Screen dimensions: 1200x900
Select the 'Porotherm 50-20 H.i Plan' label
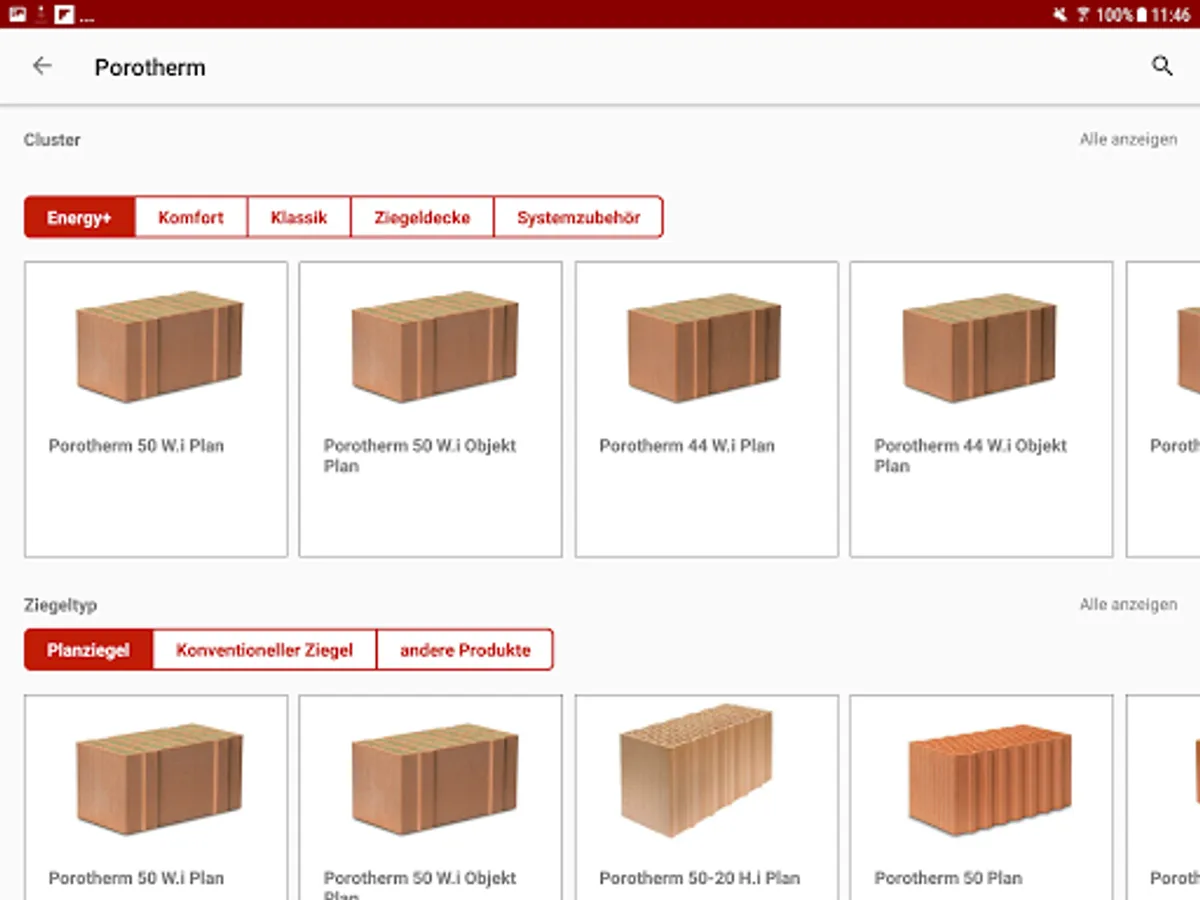[x=700, y=878]
